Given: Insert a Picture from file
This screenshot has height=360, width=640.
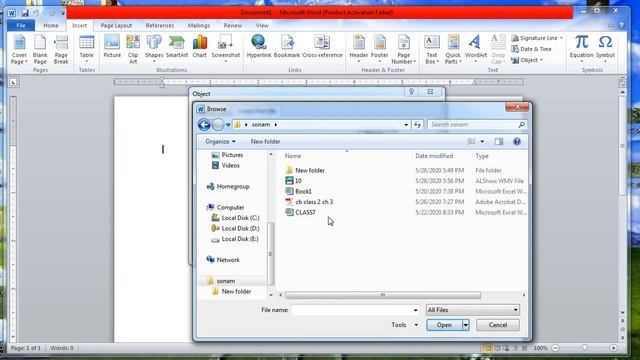Looking at the screenshot, I should point(112,47).
